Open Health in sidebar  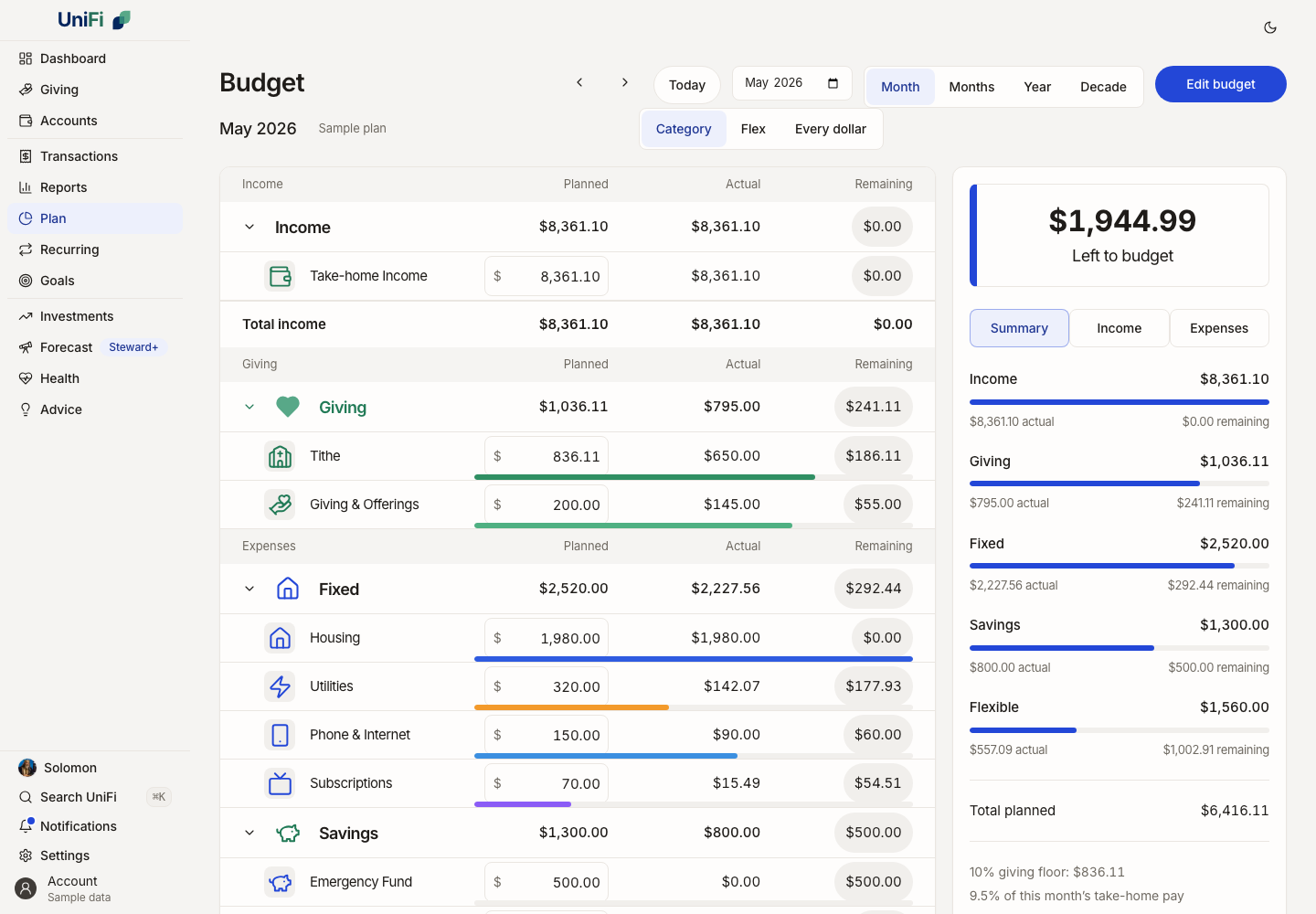tap(95, 378)
